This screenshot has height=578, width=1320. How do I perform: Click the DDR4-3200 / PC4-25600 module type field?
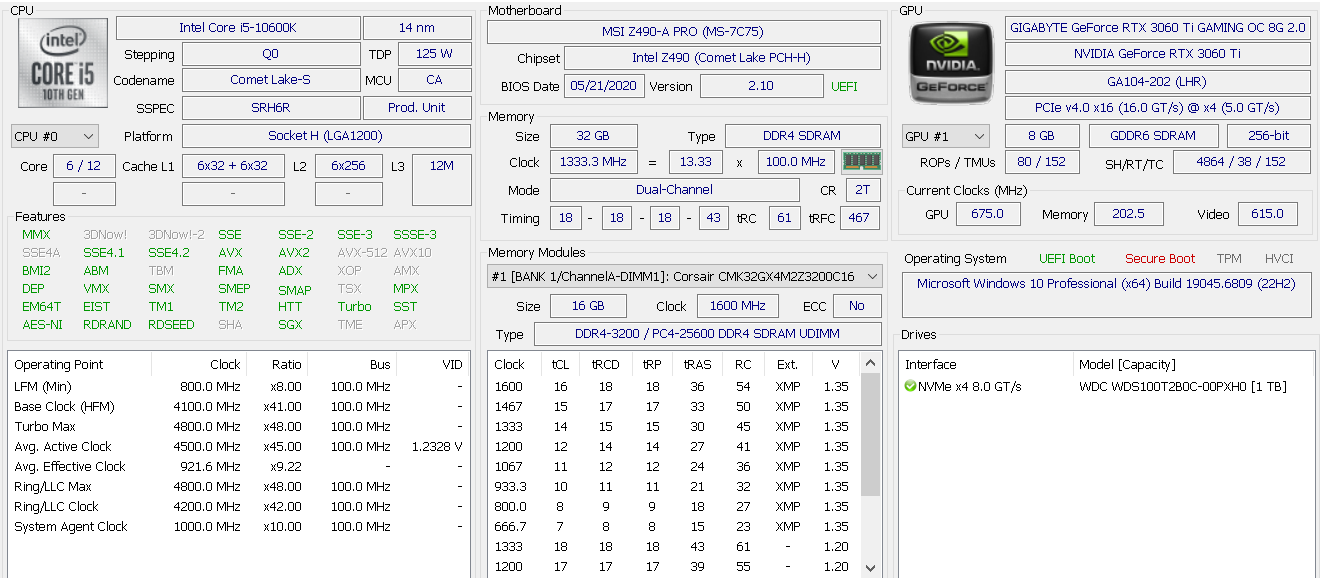(x=708, y=334)
